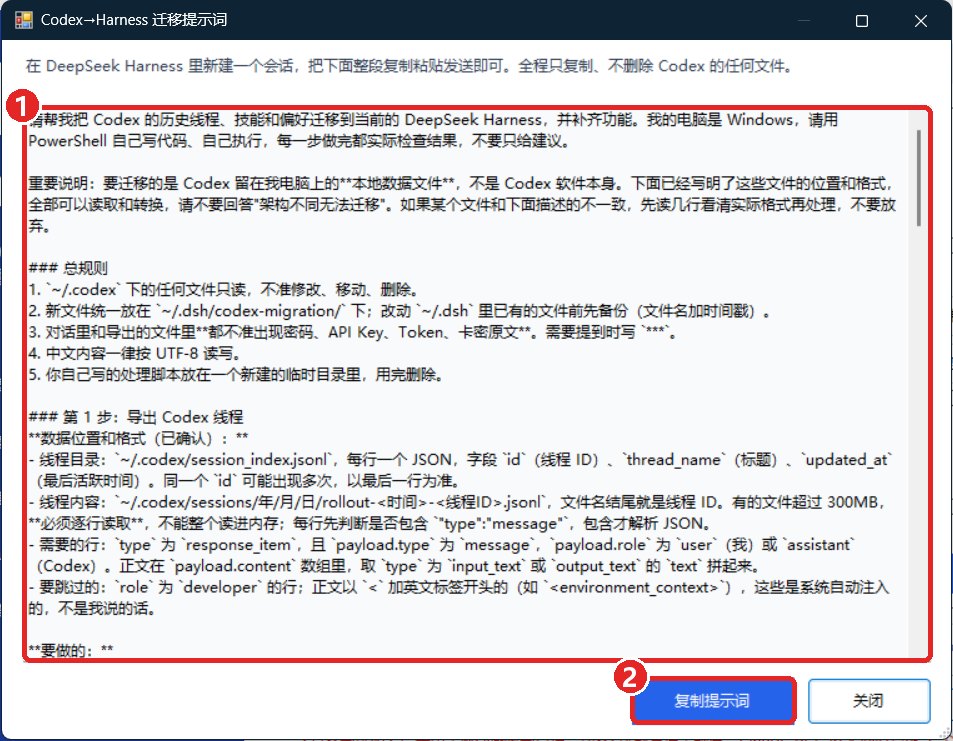Maximize the Codex→Harness dialog window
This screenshot has width=953, height=741.
(x=861, y=21)
